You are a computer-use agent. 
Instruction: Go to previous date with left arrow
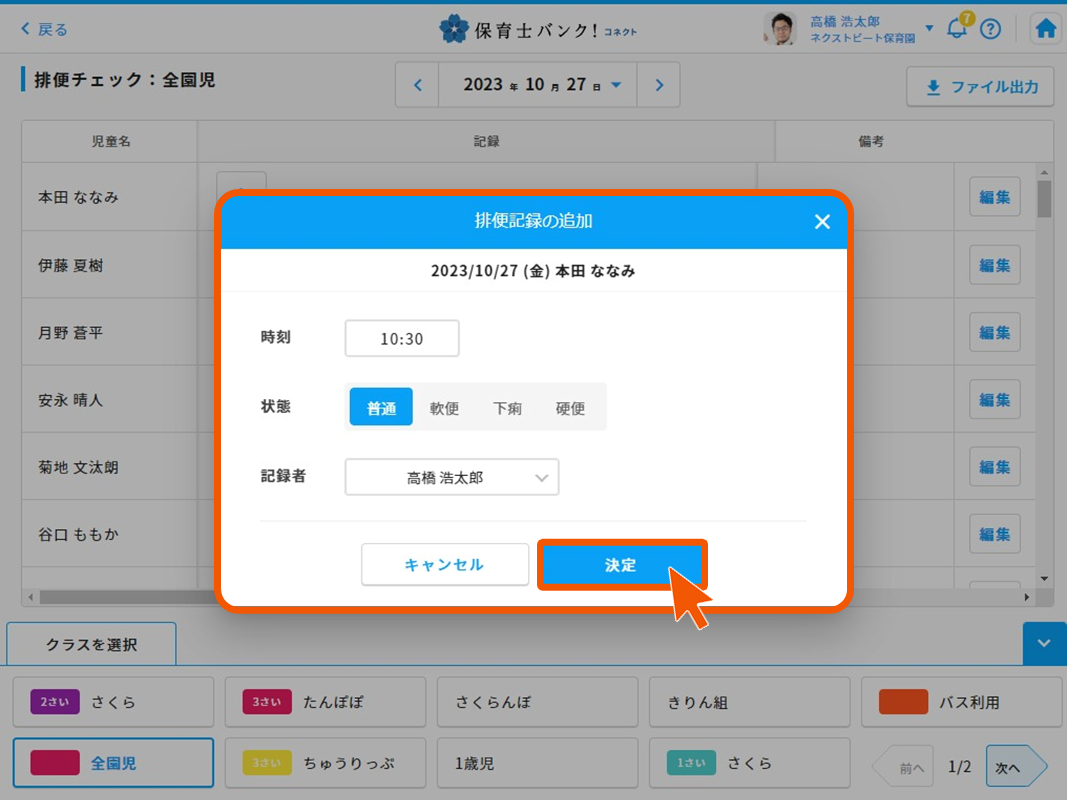click(418, 85)
